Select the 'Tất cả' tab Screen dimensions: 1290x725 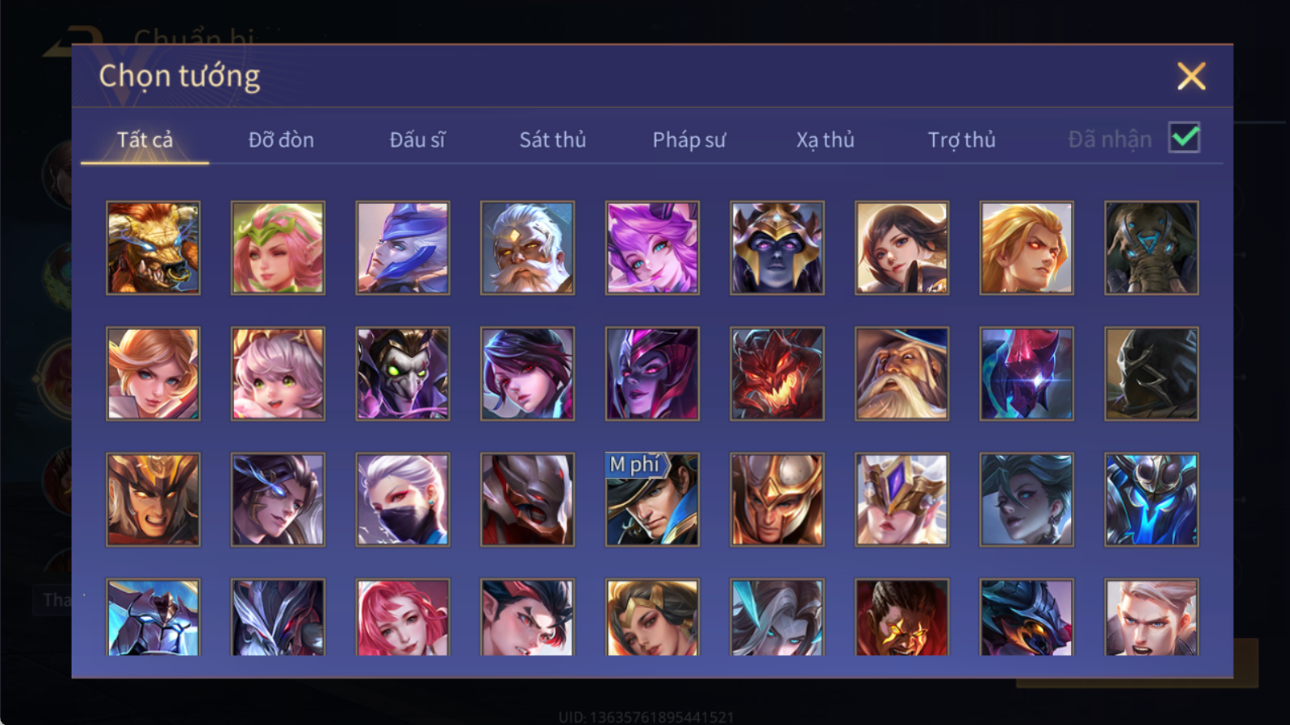tap(145, 140)
